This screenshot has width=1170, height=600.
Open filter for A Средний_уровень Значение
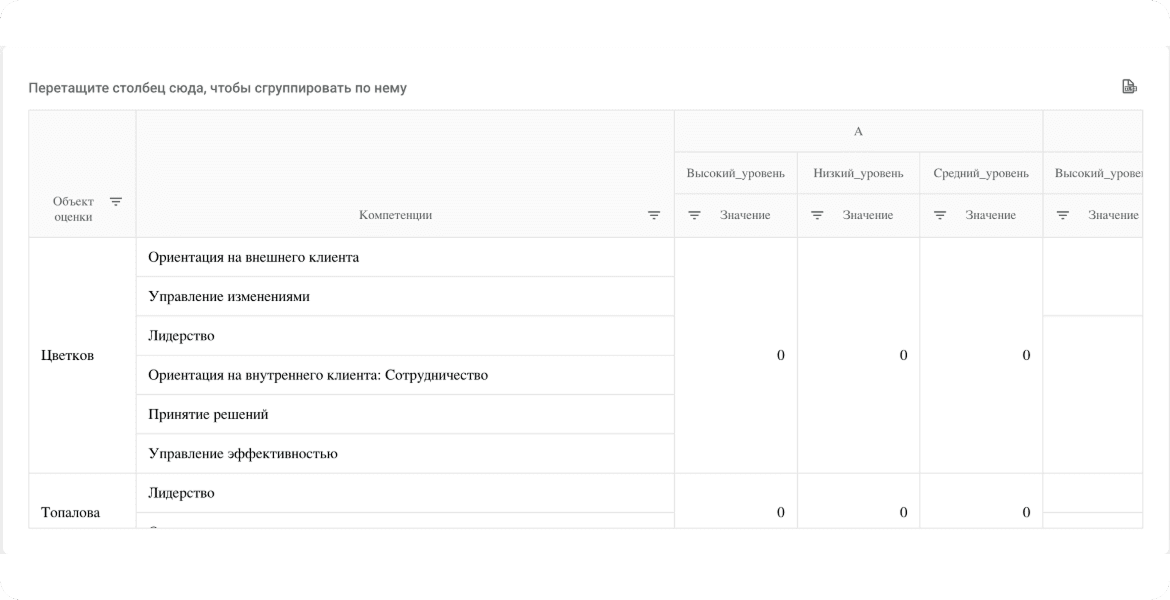coord(940,215)
